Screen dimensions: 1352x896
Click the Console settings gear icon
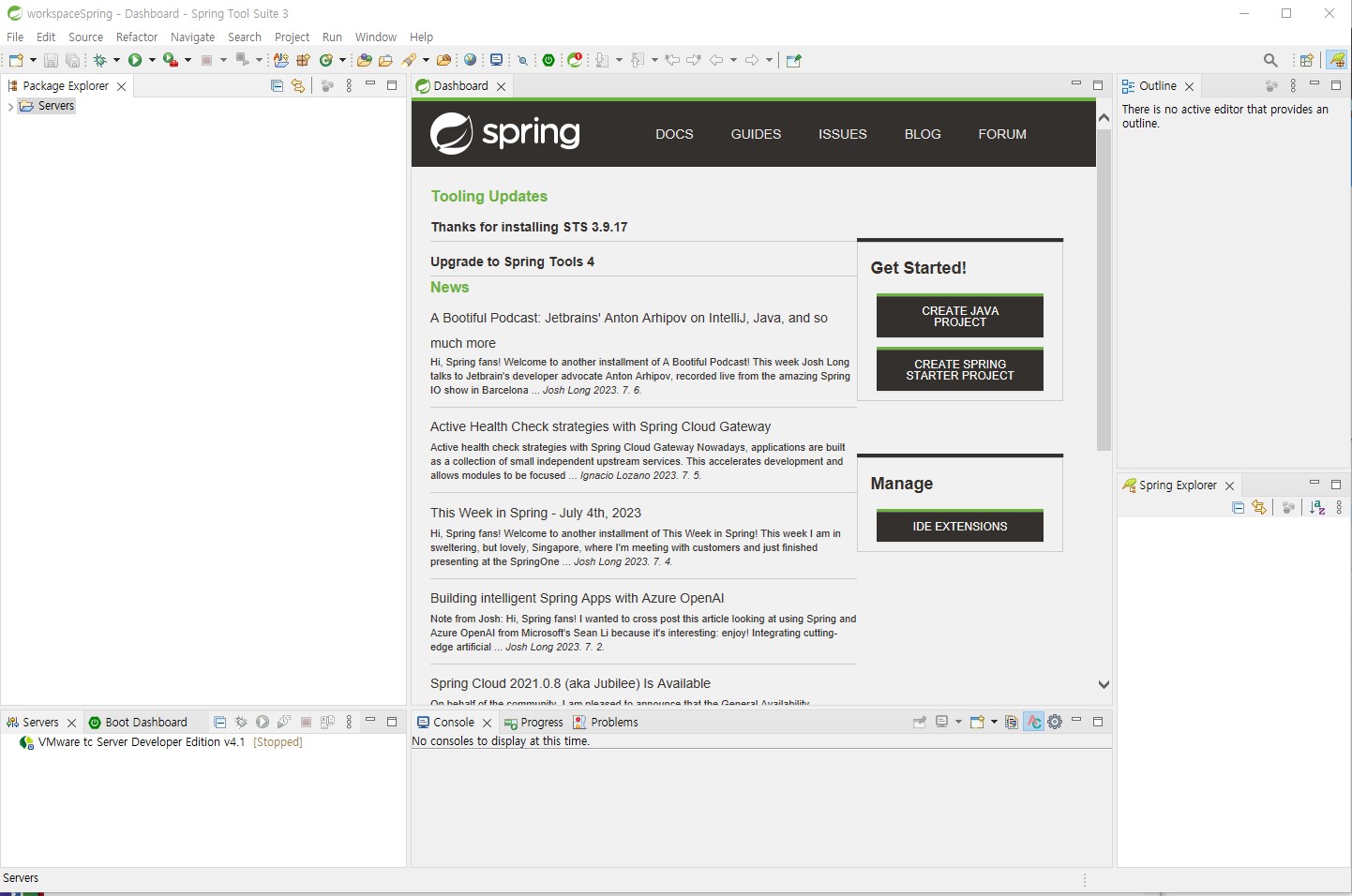point(1055,722)
